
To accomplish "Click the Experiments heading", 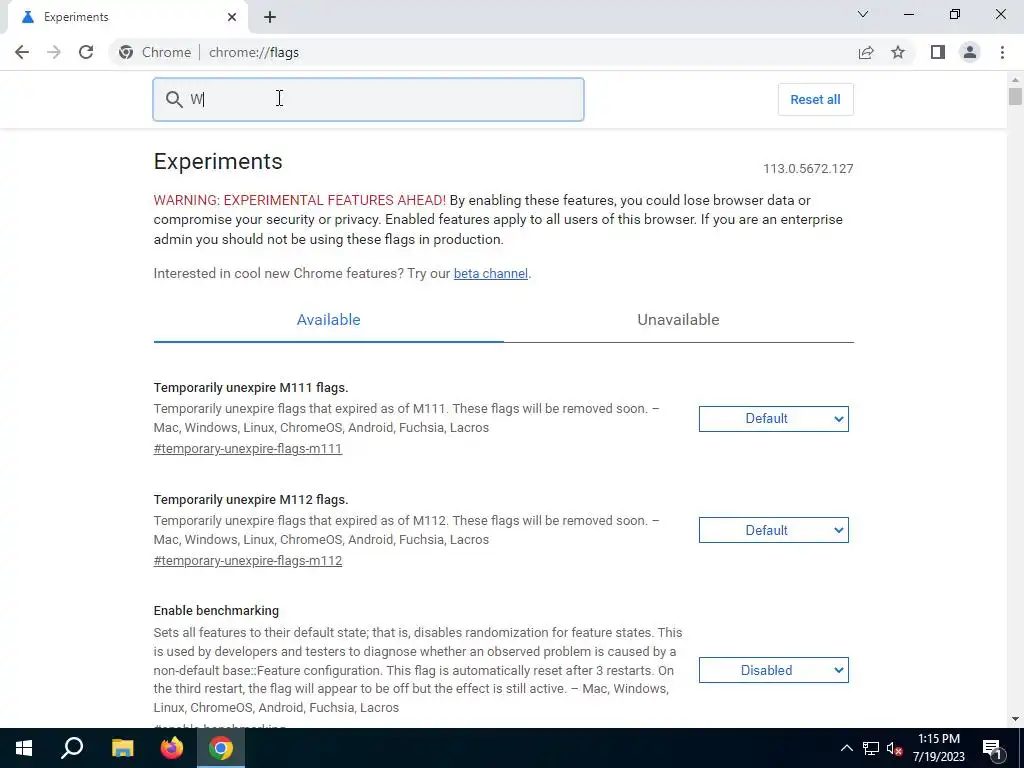I will tap(218, 161).
